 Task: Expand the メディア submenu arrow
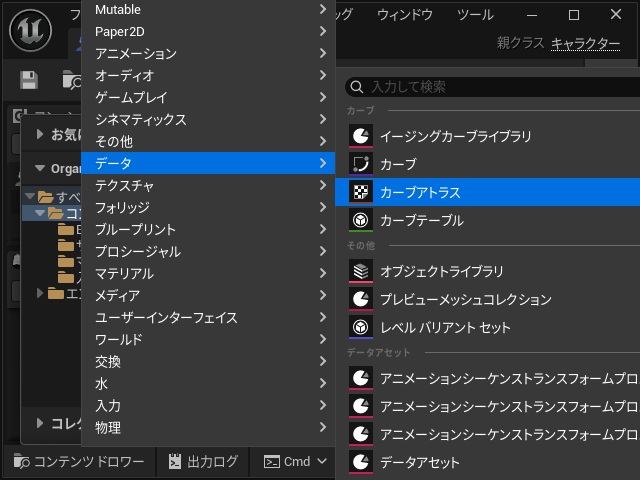point(323,296)
